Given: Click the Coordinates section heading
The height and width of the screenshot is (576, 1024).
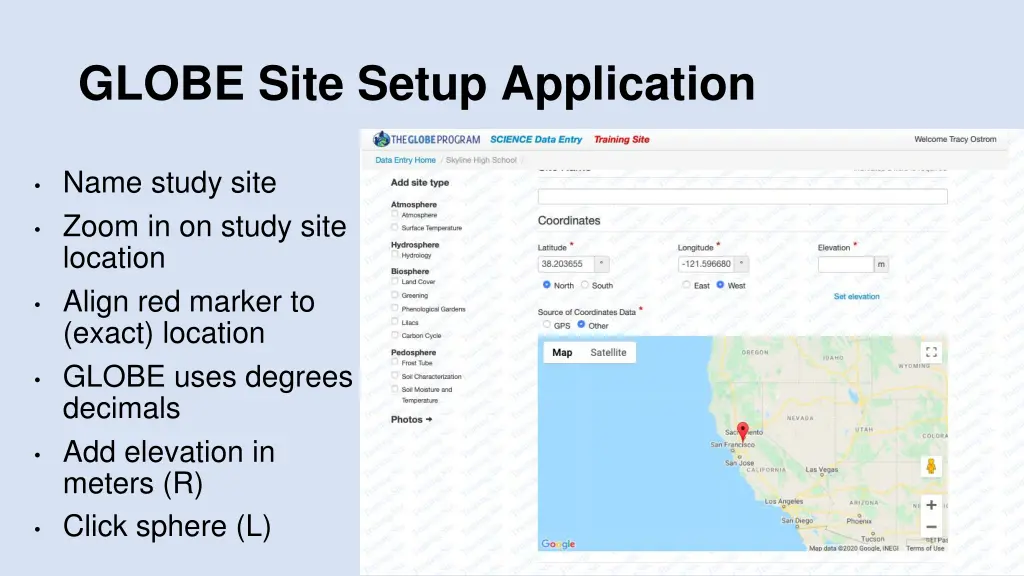Looking at the screenshot, I should coord(569,221).
